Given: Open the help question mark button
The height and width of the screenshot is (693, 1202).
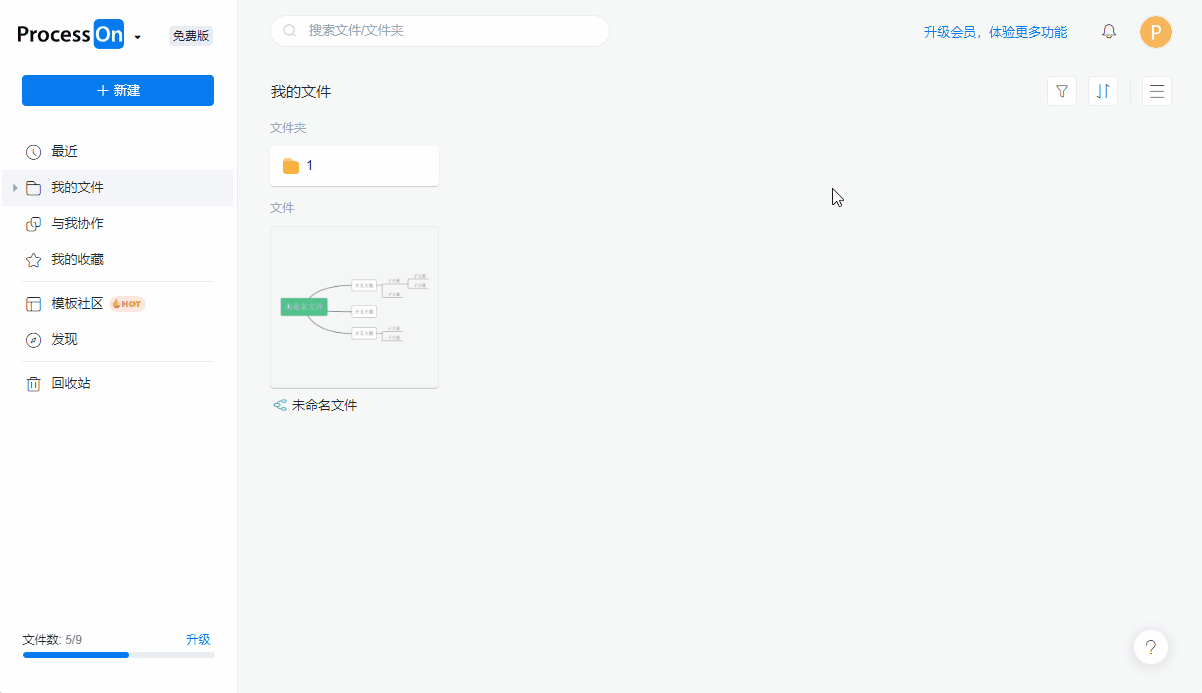Looking at the screenshot, I should point(1151,647).
